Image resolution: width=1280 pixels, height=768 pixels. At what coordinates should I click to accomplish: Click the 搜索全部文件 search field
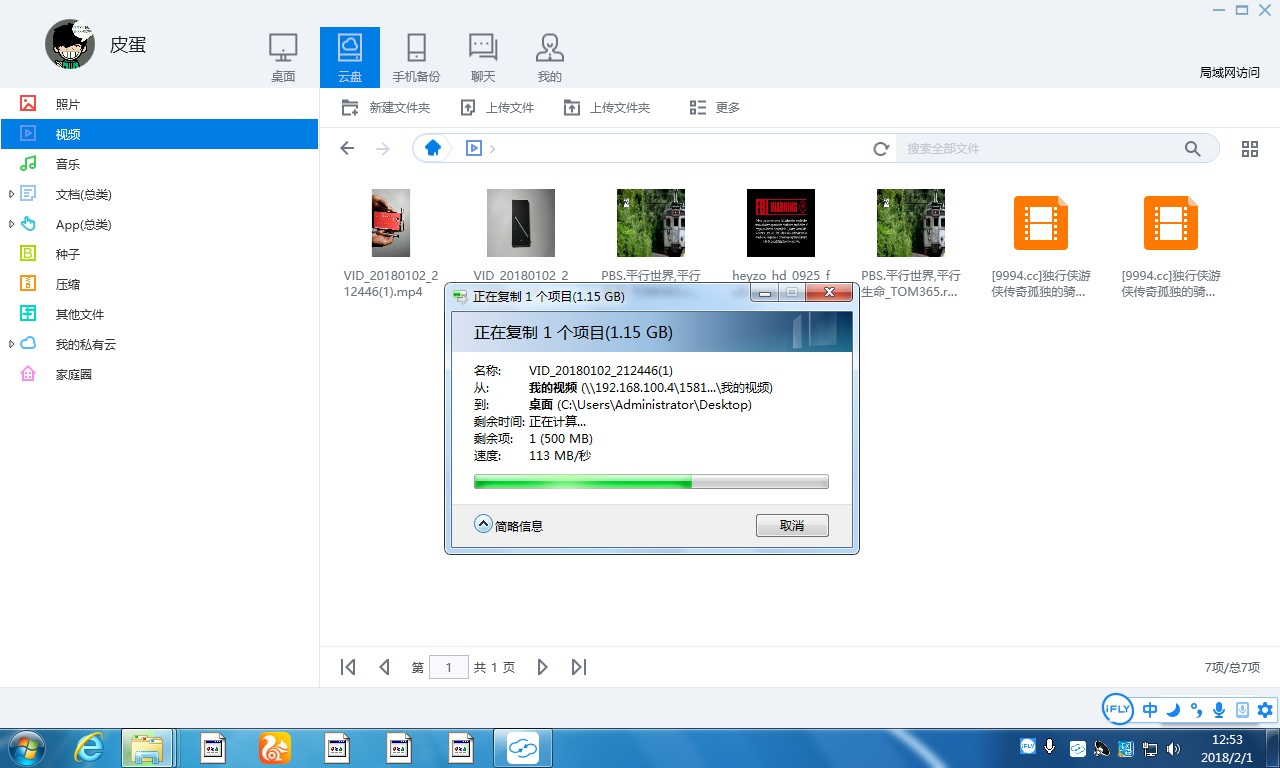(x=1040, y=148)
